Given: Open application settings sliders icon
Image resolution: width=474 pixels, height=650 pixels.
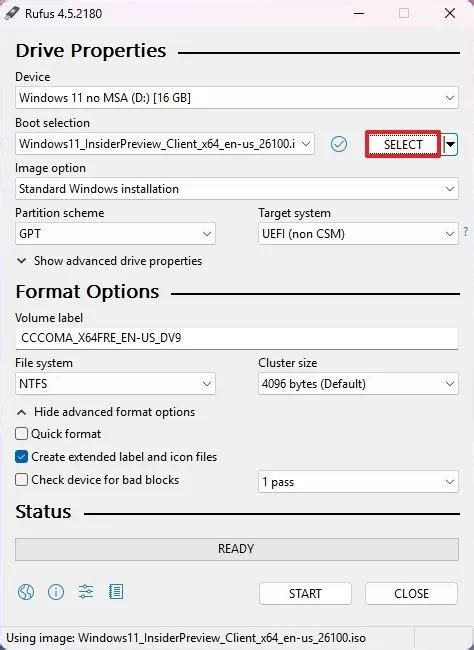Looking at the screenshot, I should pyautogui.click(x=86, y=592).
